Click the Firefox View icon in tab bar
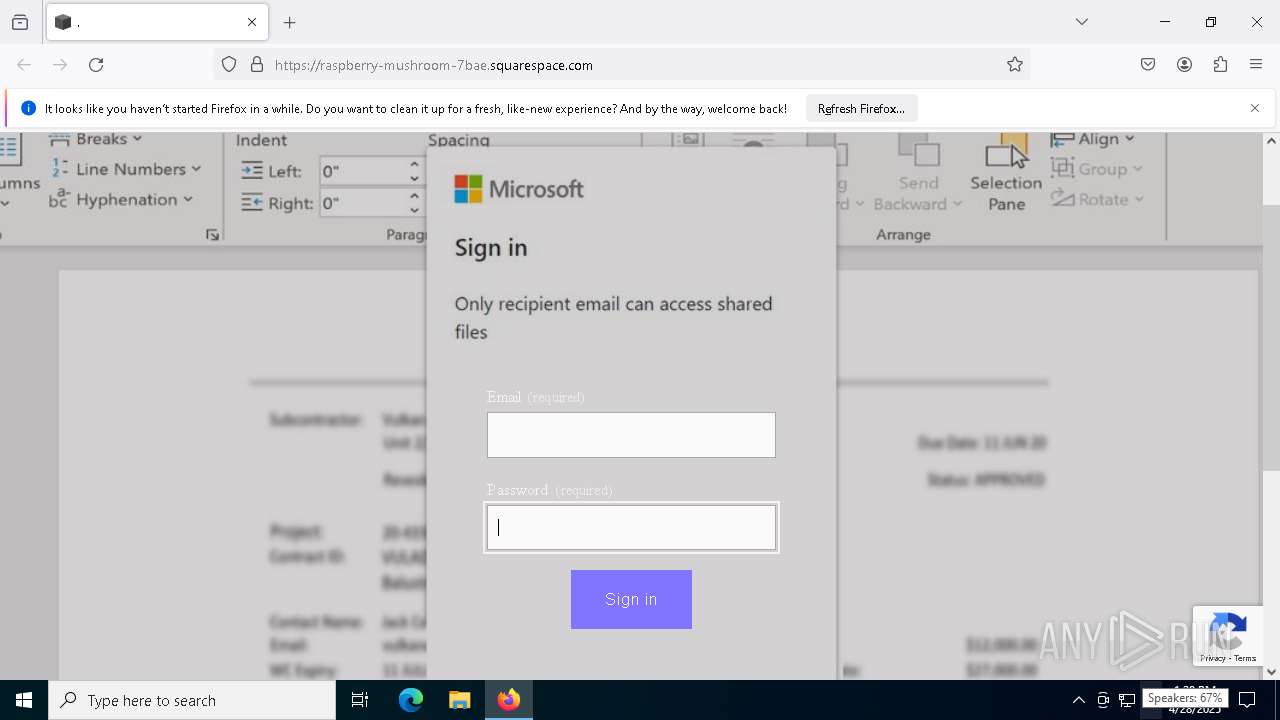The height and width of the screenshot is (720, 1280). (20, 22)
